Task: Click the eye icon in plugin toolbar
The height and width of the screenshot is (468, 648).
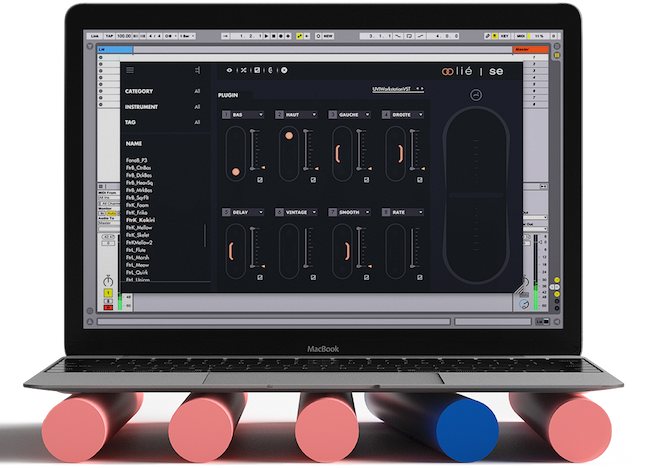Action: 228,70
